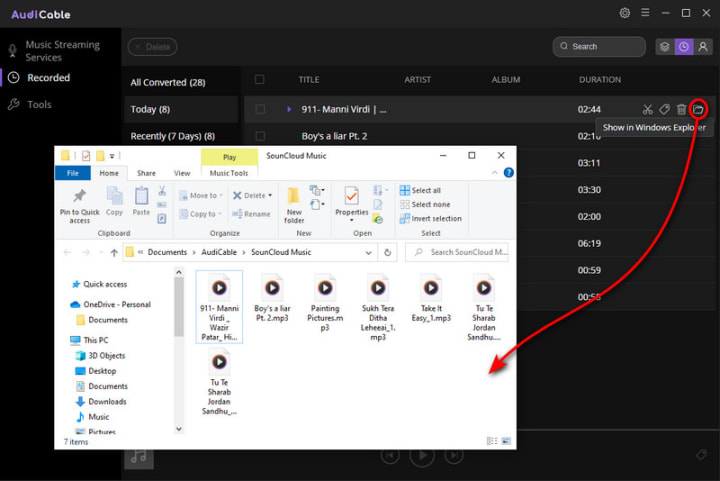The height and width of the screenshot is (481, 720).
Task: Click Select all in ribbon
Action: [x=420, y=190]
